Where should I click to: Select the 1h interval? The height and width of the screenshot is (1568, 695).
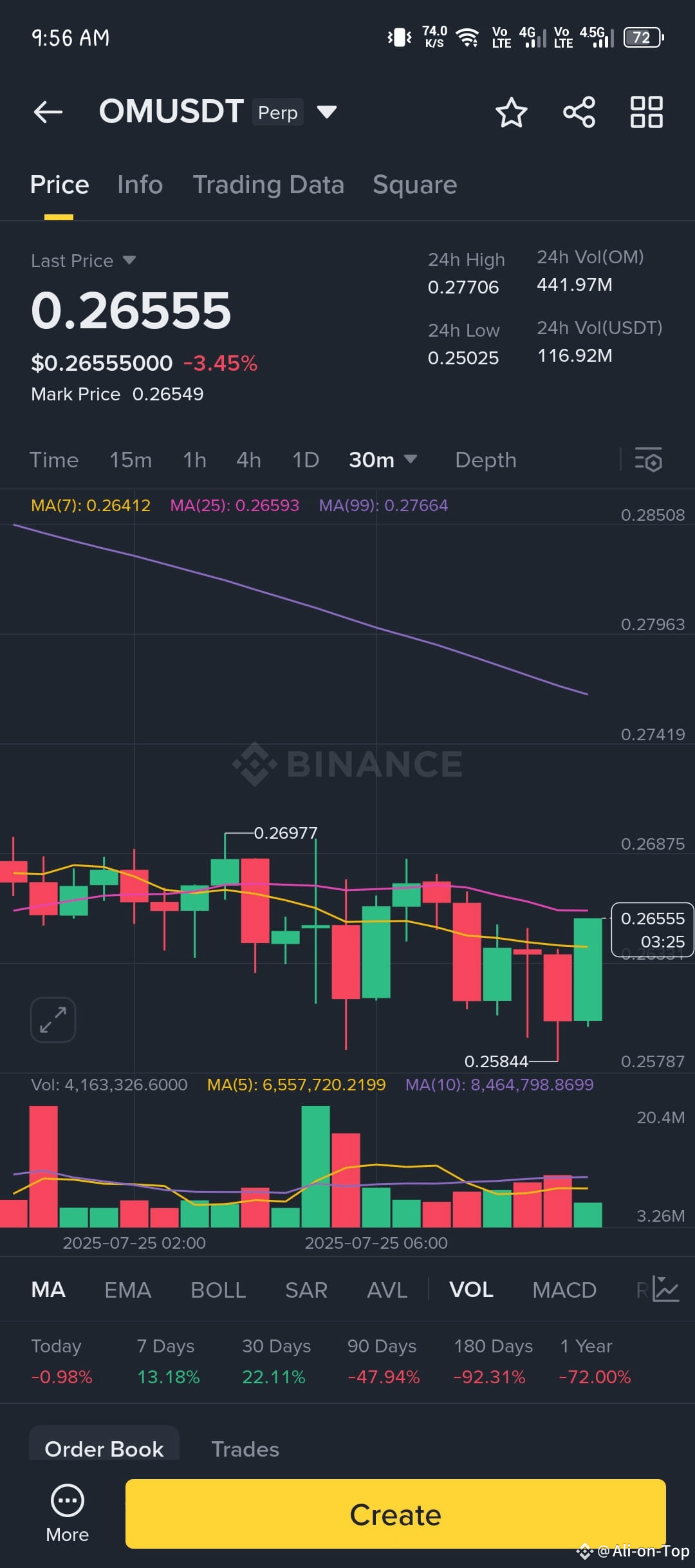(194, 460)
